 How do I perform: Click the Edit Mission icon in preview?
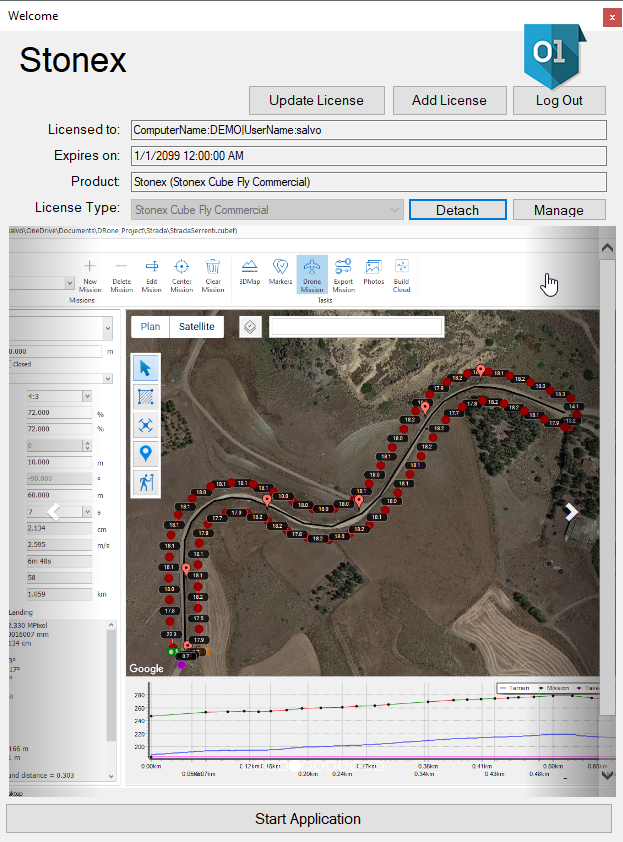[151, 275]
